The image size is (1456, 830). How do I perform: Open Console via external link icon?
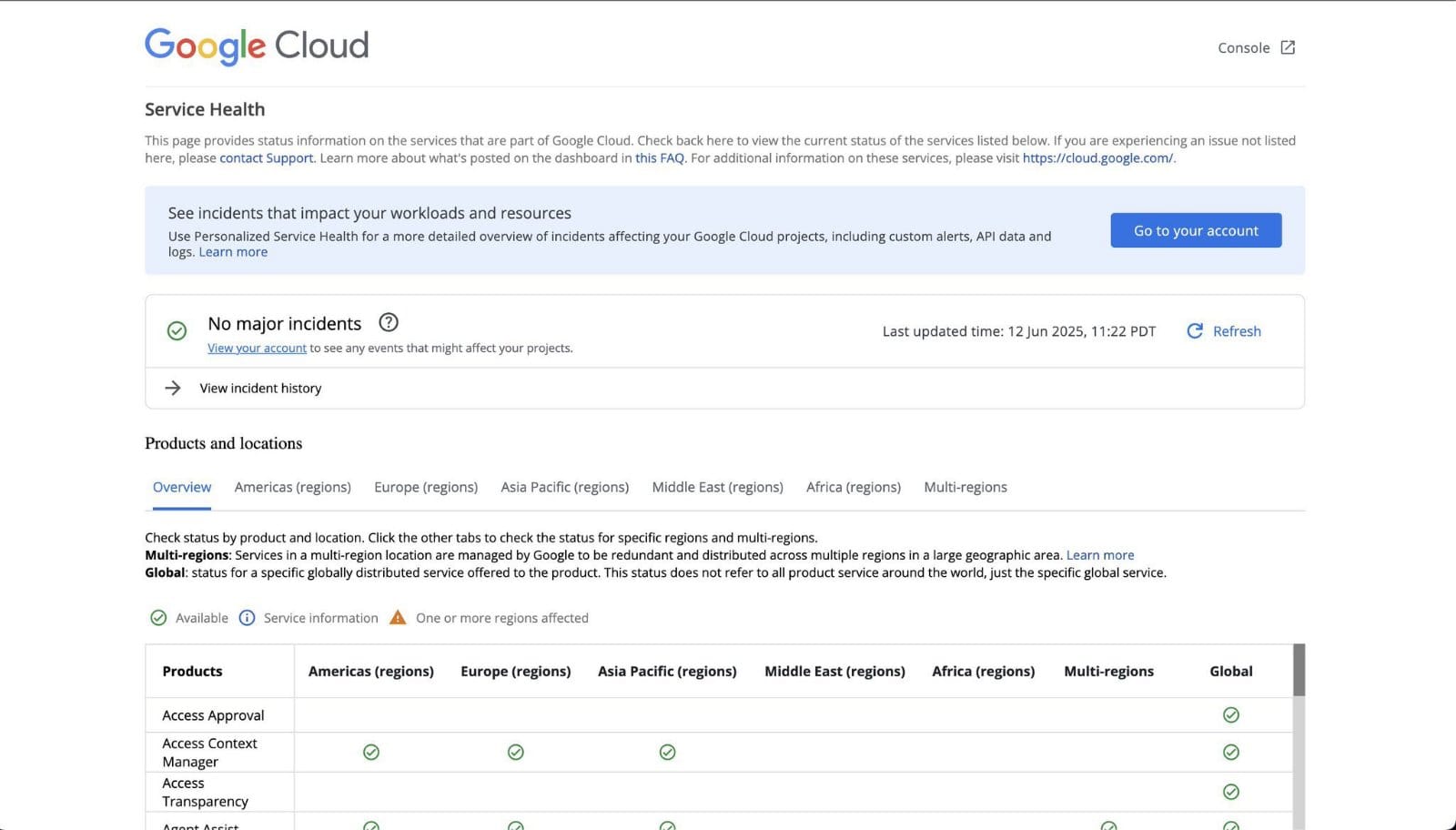click(x=1288, y=47)
